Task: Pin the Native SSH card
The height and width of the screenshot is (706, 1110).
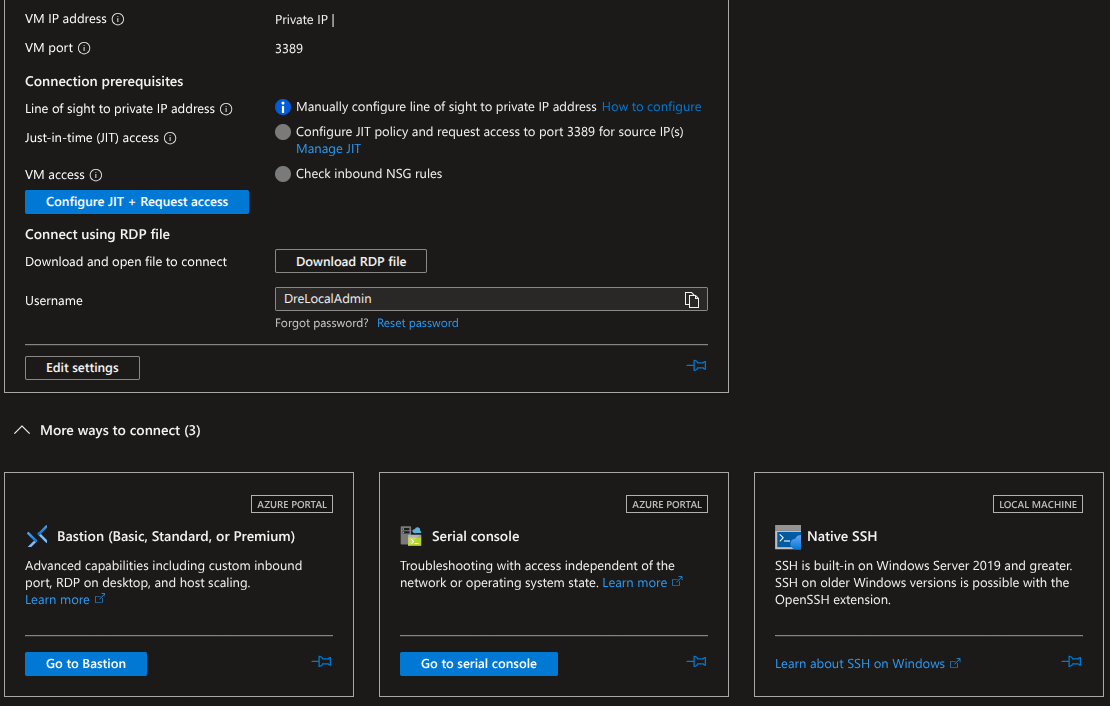Action: (x=1071, y=662)
